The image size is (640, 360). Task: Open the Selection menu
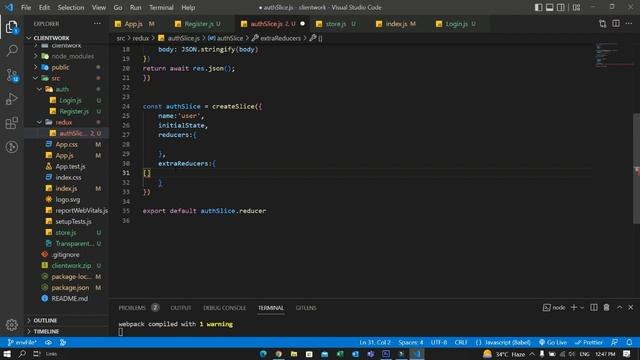pos(71,7)
